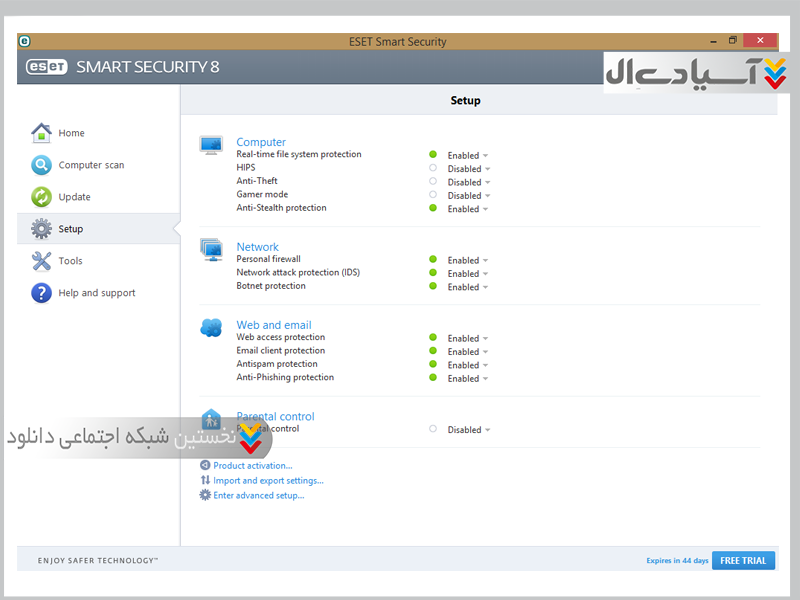800x600 pixels.
Task: Click the Network section icon
Action: coord(211,250)
